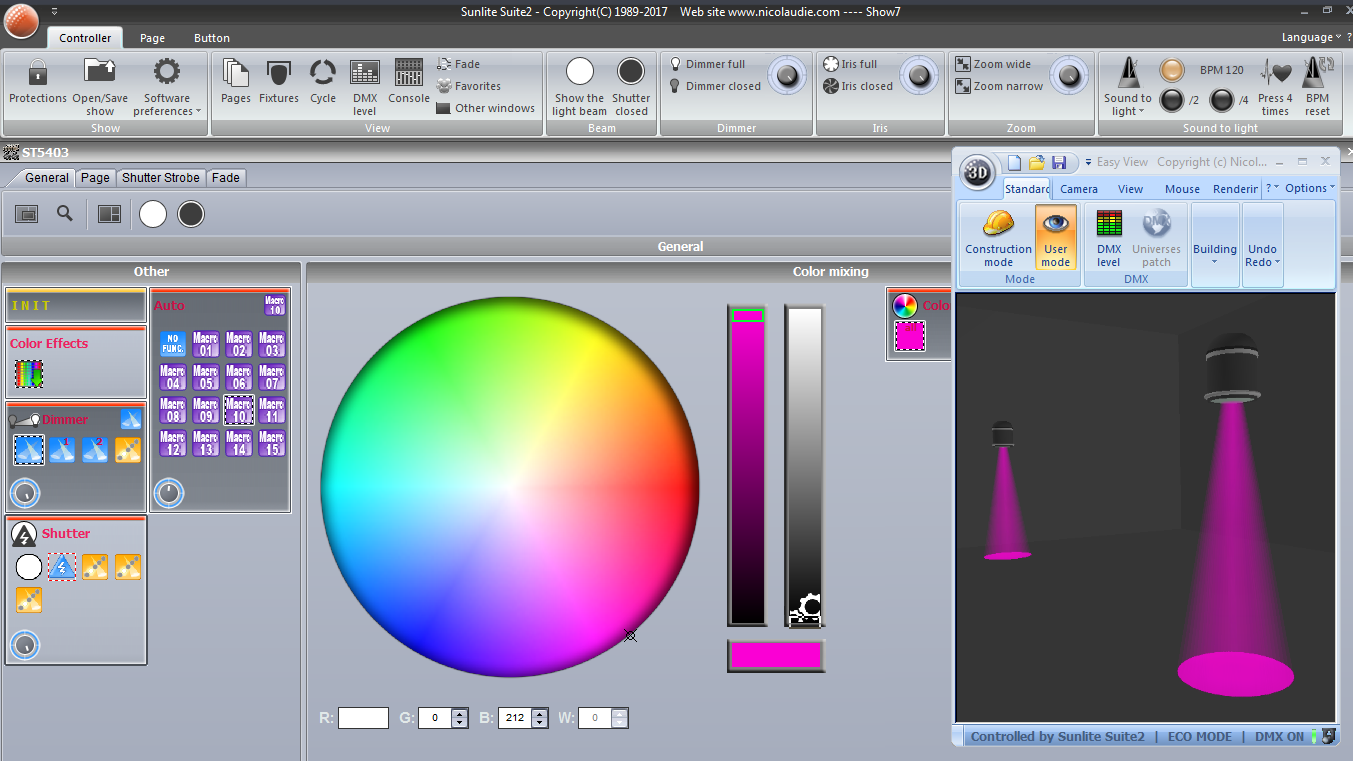Toggle the BPM /4 button

pos(1221,99)
